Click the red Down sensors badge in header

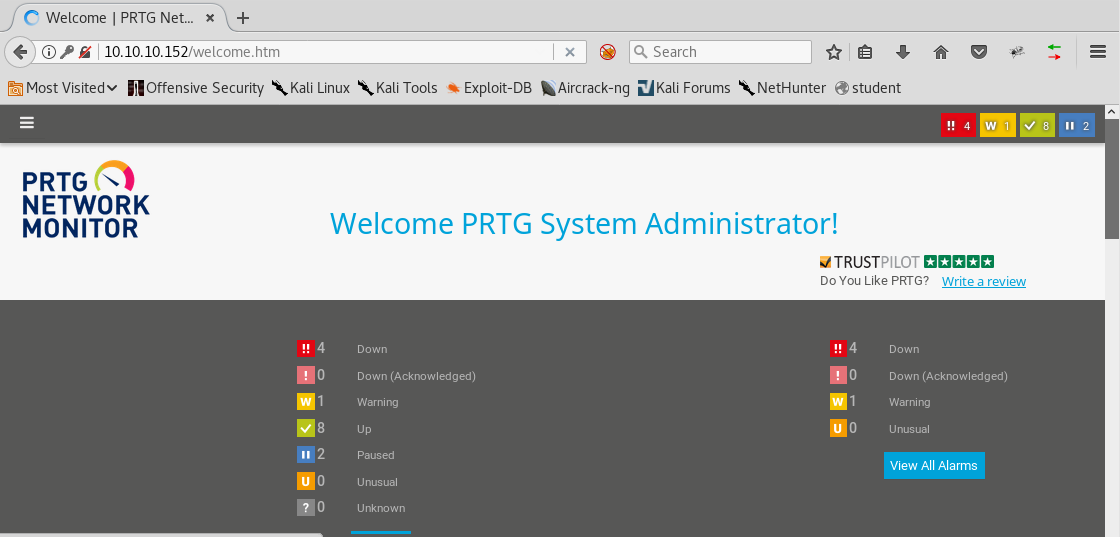(x=957, y=126)
